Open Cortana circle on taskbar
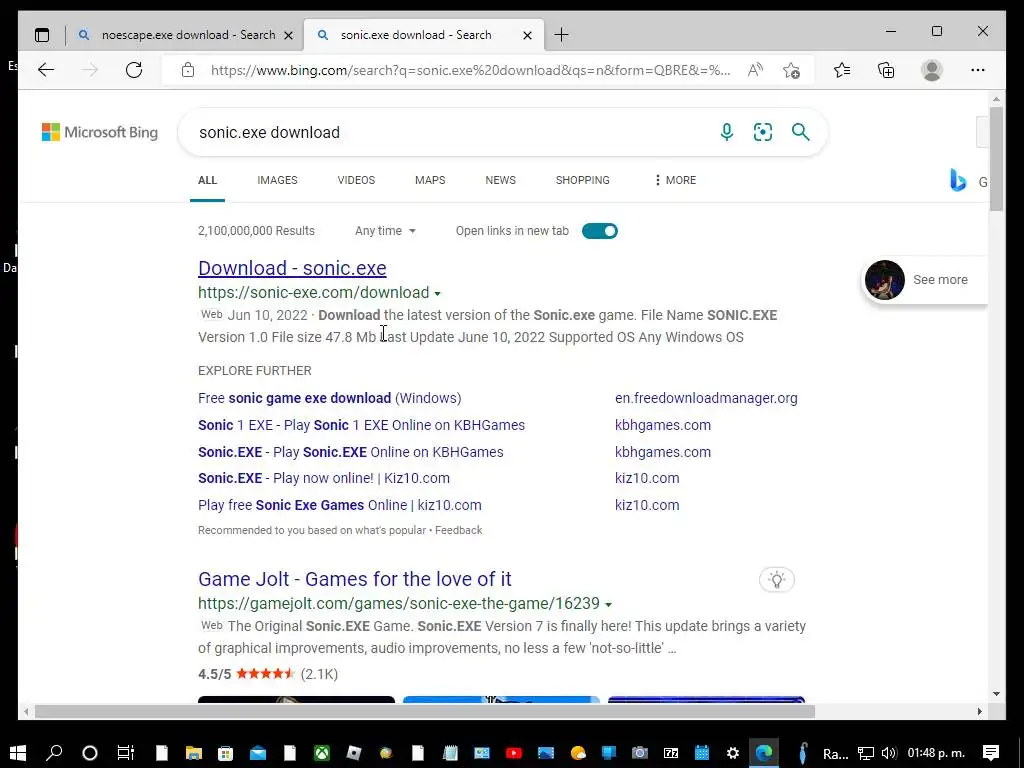Screen dimensions: 1024x768 click(x=89, y=753)
